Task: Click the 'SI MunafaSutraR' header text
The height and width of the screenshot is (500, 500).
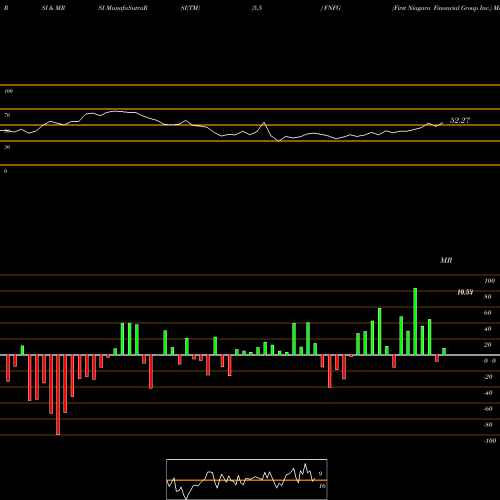Action: point(123,8)
